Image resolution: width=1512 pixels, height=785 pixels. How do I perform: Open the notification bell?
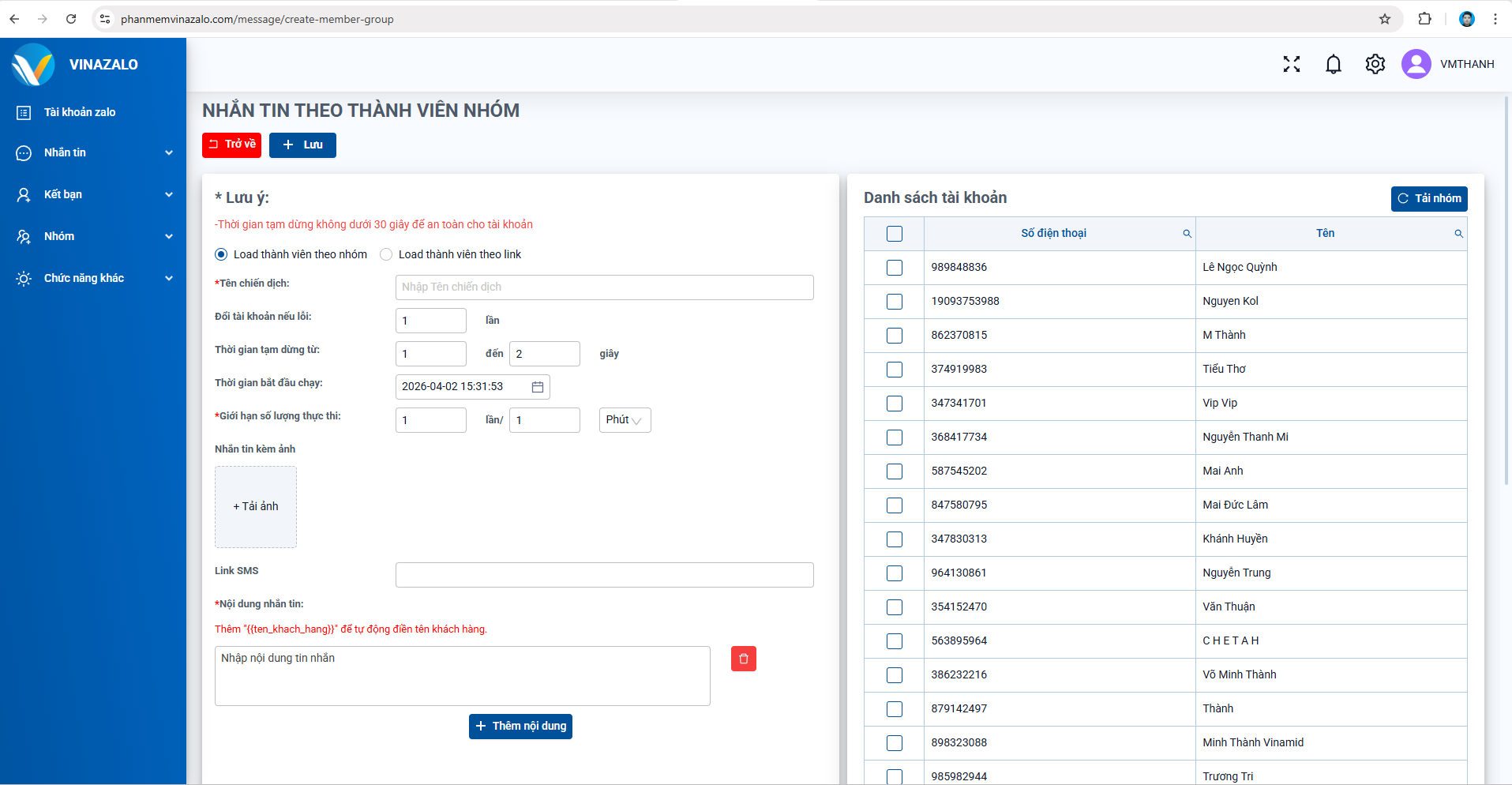(1333, 64)
